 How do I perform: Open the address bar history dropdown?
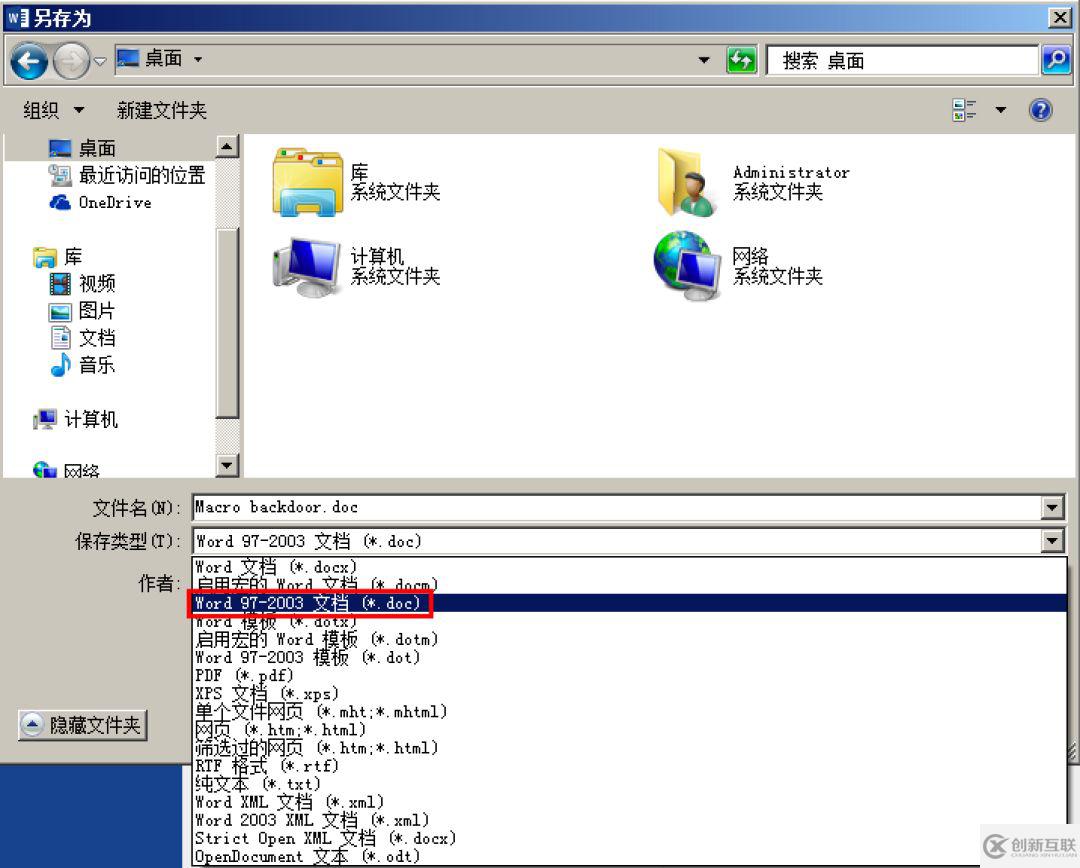coord(704,61)
